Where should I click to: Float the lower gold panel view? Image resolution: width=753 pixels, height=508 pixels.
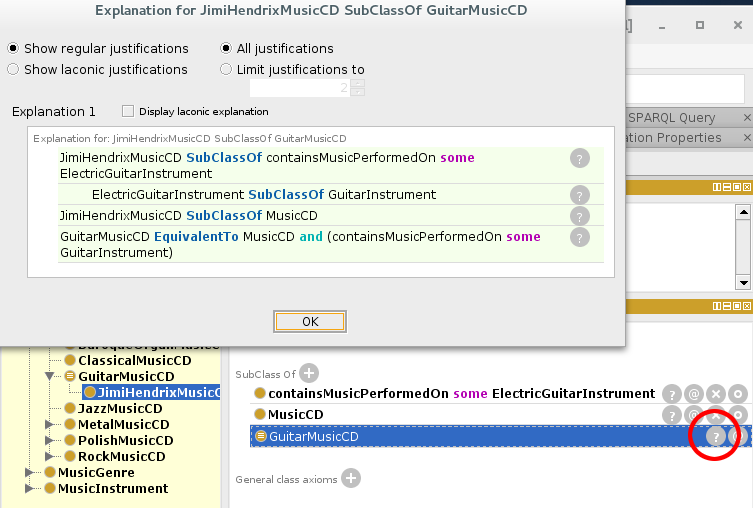coord(737,306)
